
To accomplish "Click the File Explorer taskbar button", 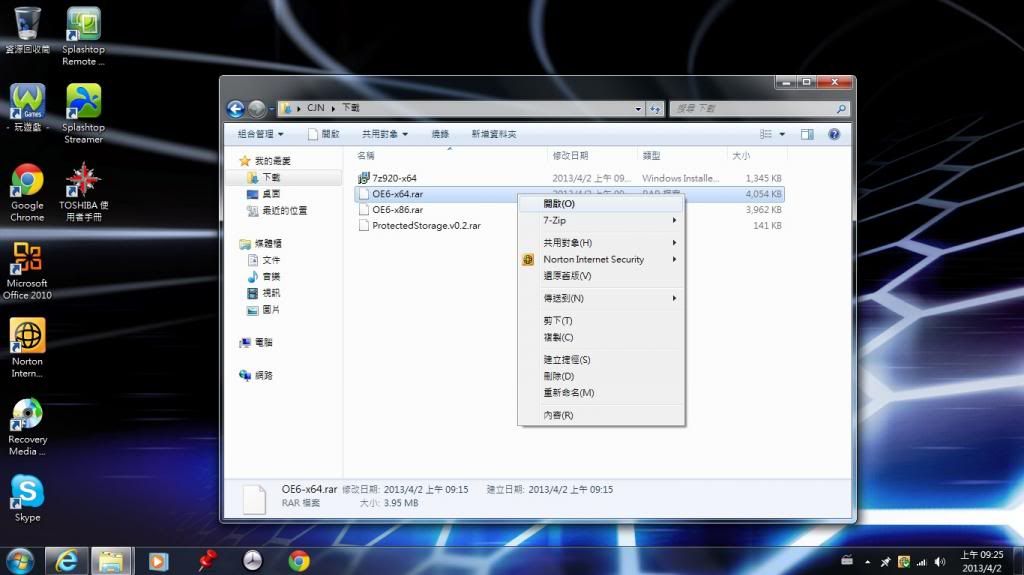I will [x=111, y=561].
